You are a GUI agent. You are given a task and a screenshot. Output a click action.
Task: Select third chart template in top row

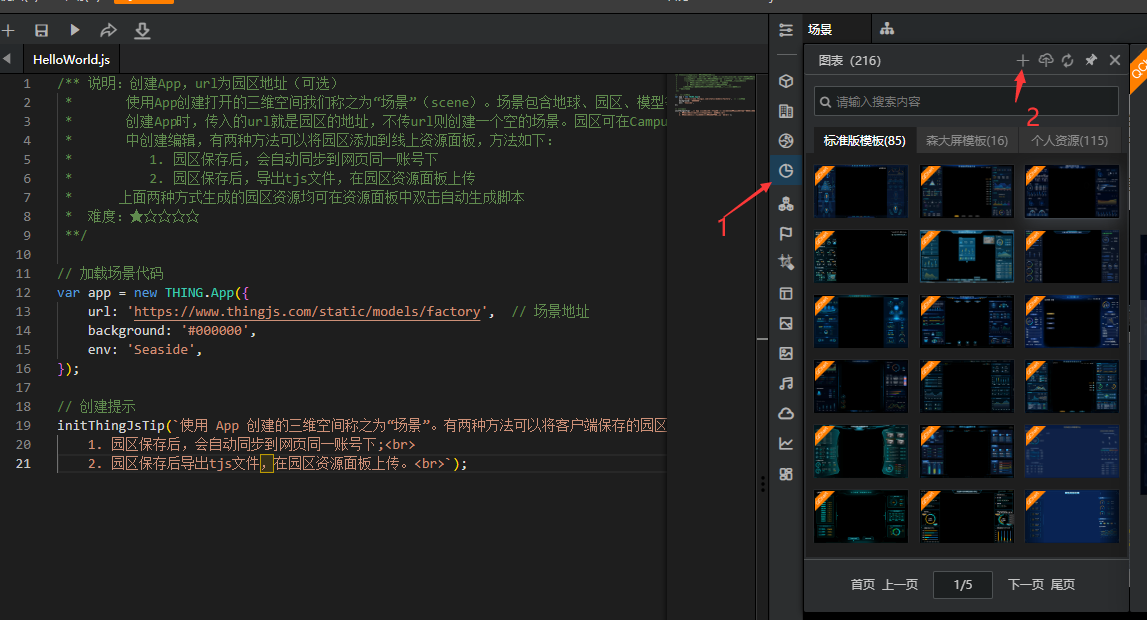pyautogui.click(x=1072, y=191)
